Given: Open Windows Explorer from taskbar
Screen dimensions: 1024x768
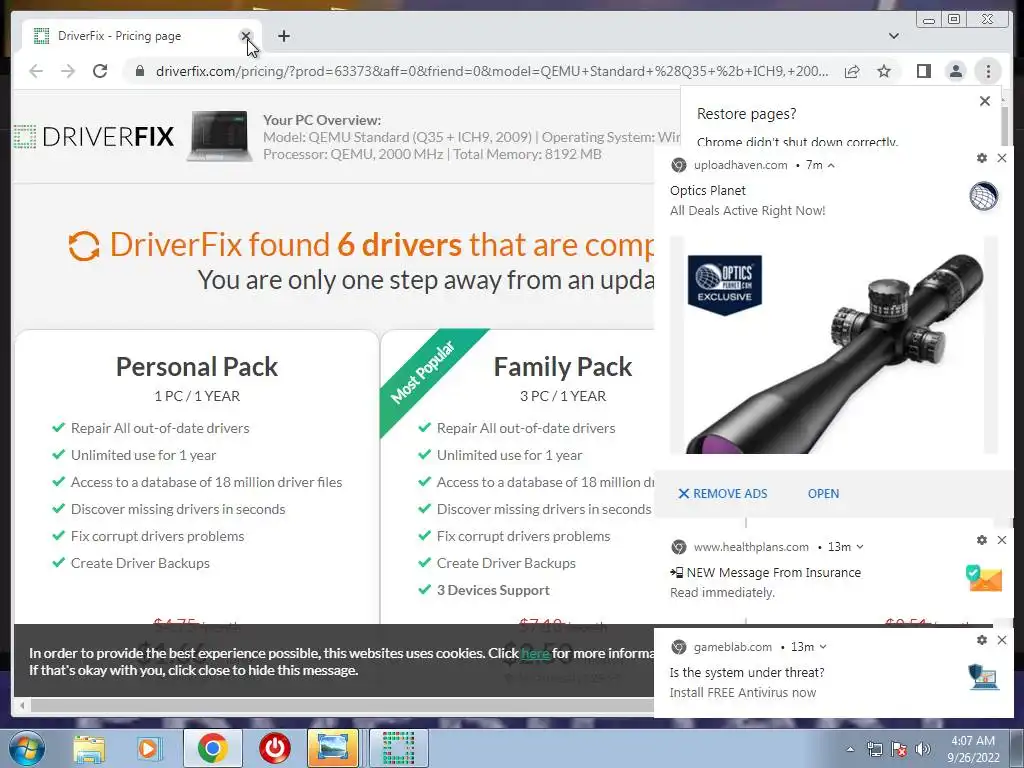Looking at the screenshot, I should [x=89, y=748].
